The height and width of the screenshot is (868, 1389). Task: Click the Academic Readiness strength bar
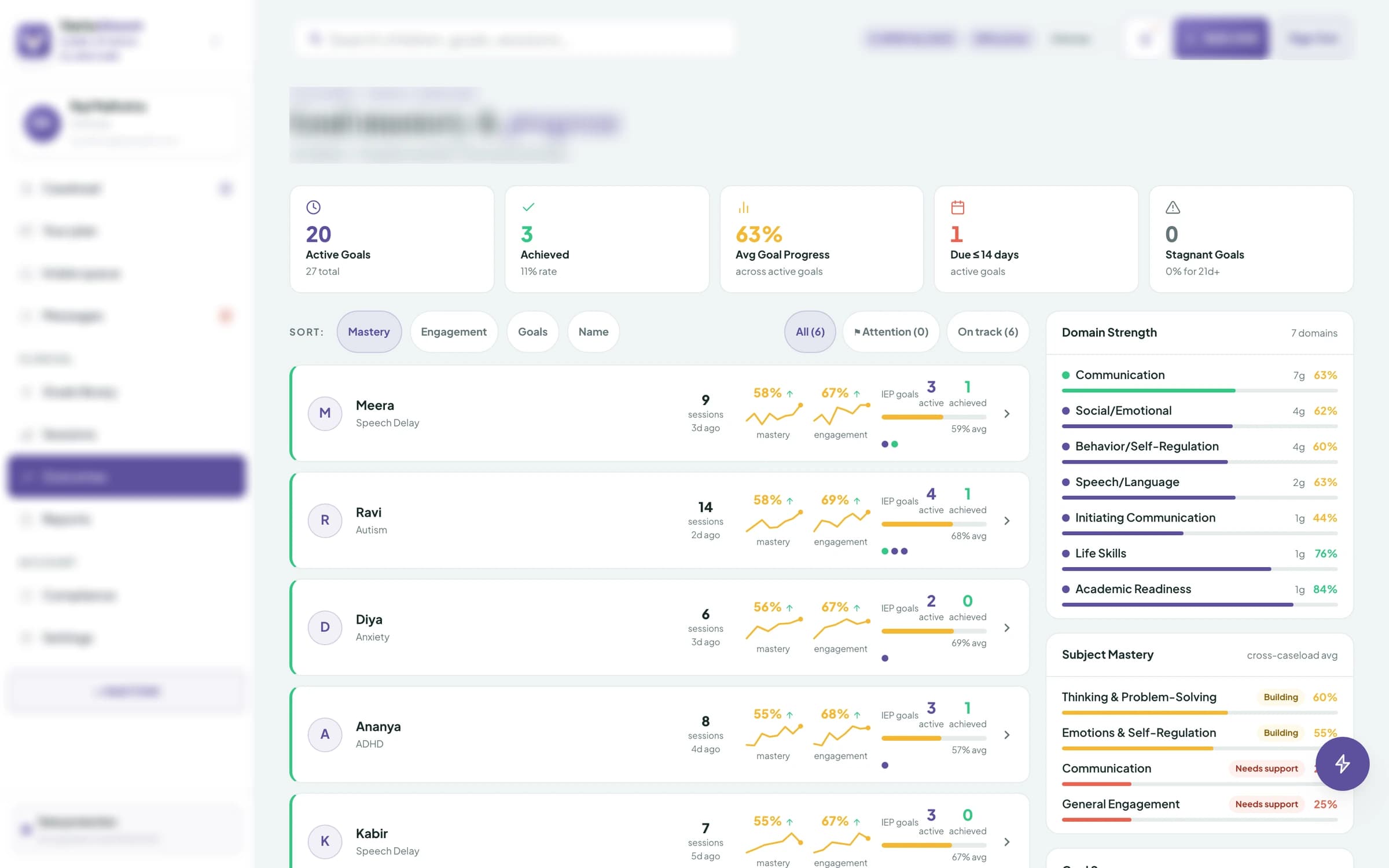point(1199,605)
